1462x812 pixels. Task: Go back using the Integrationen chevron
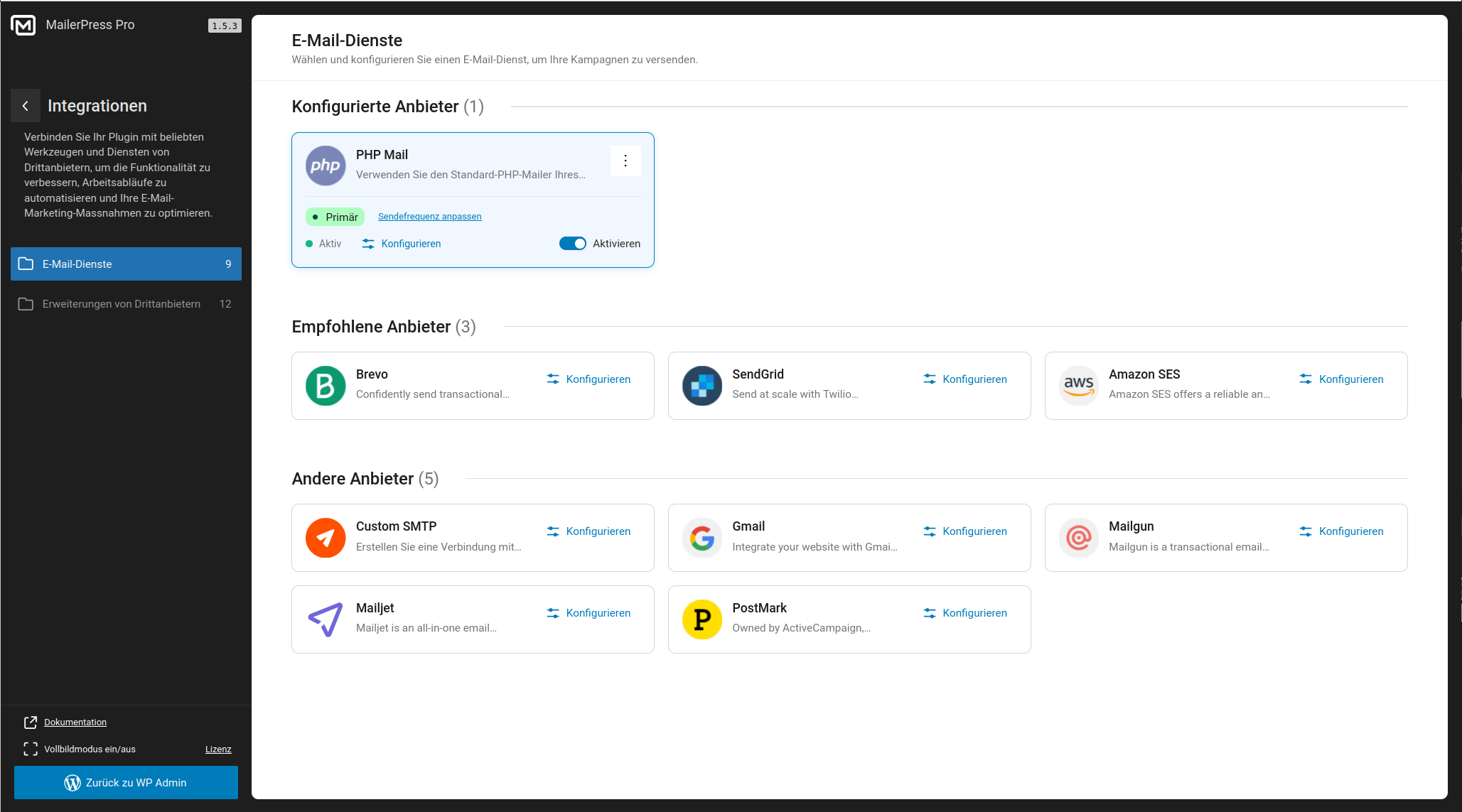(x=26, y=106)
